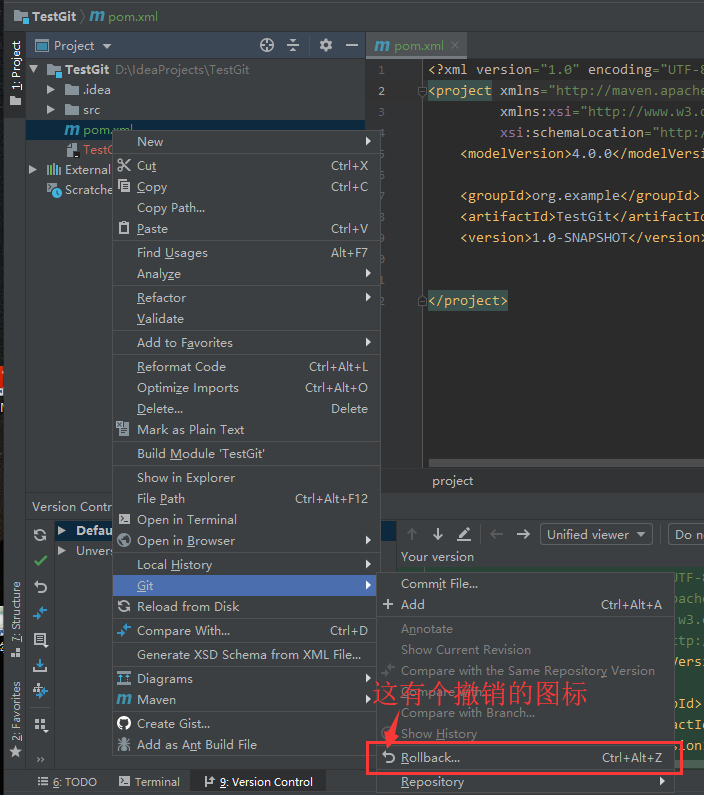
Task: Click the Show Diff icon in Version Control
Action: (40, 613)
